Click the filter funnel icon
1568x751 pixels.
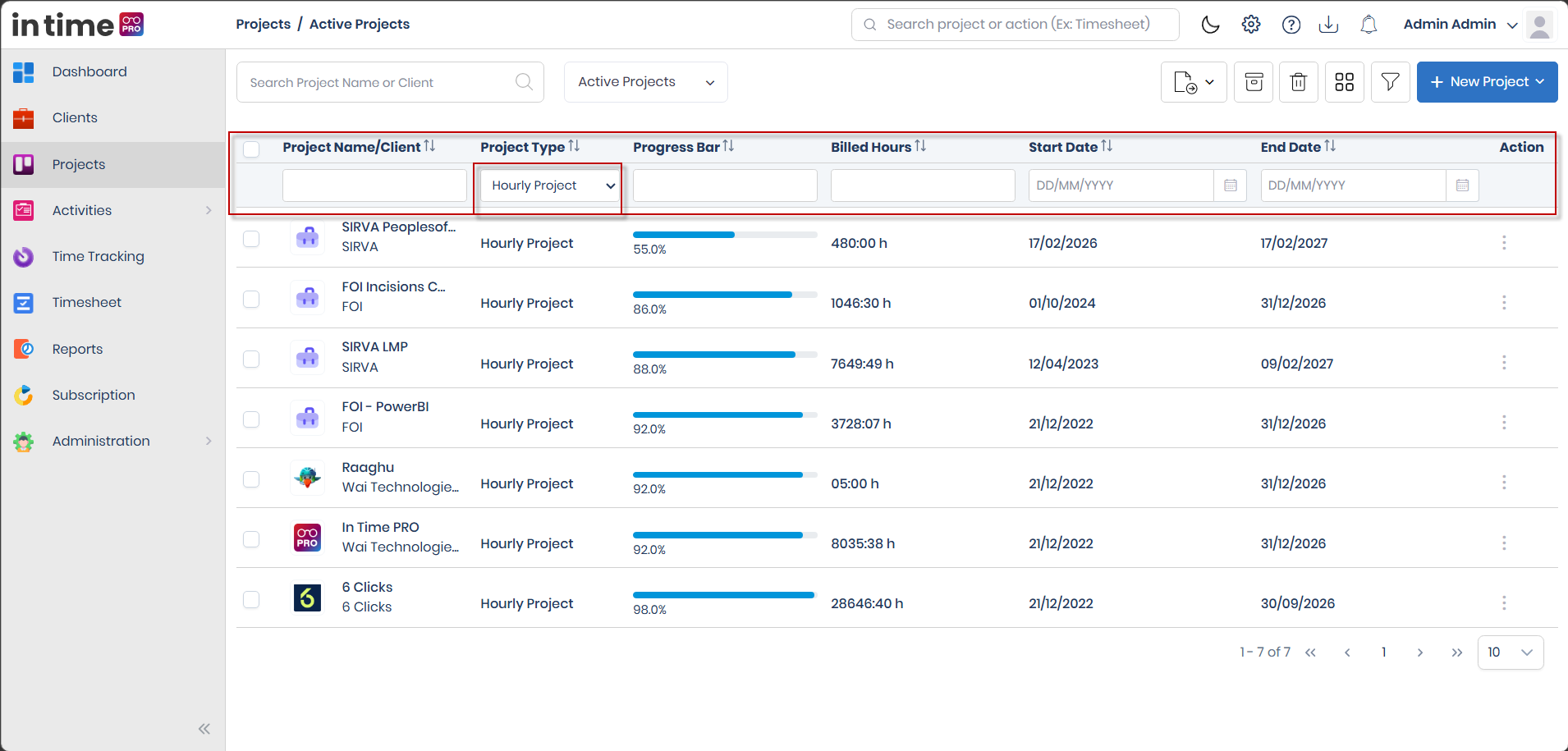(1391, 82)
